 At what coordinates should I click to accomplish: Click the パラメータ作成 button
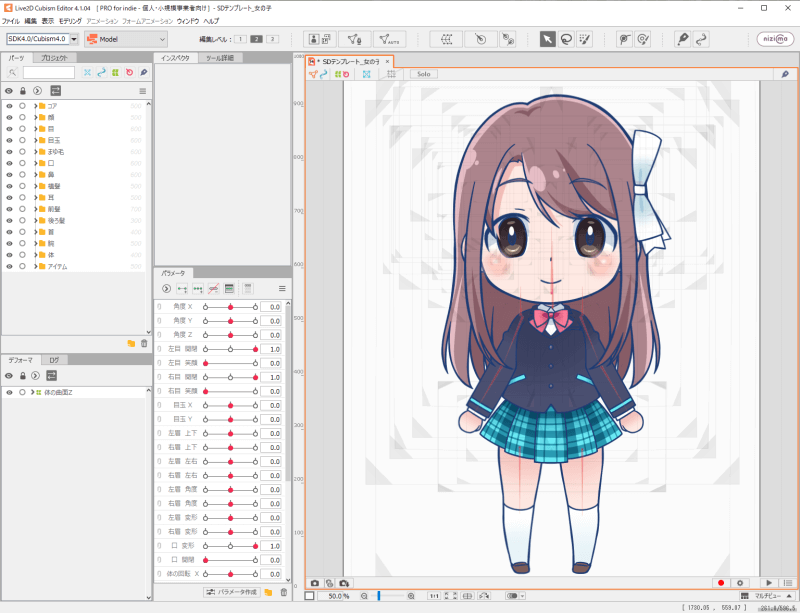[x=232, y=592]
